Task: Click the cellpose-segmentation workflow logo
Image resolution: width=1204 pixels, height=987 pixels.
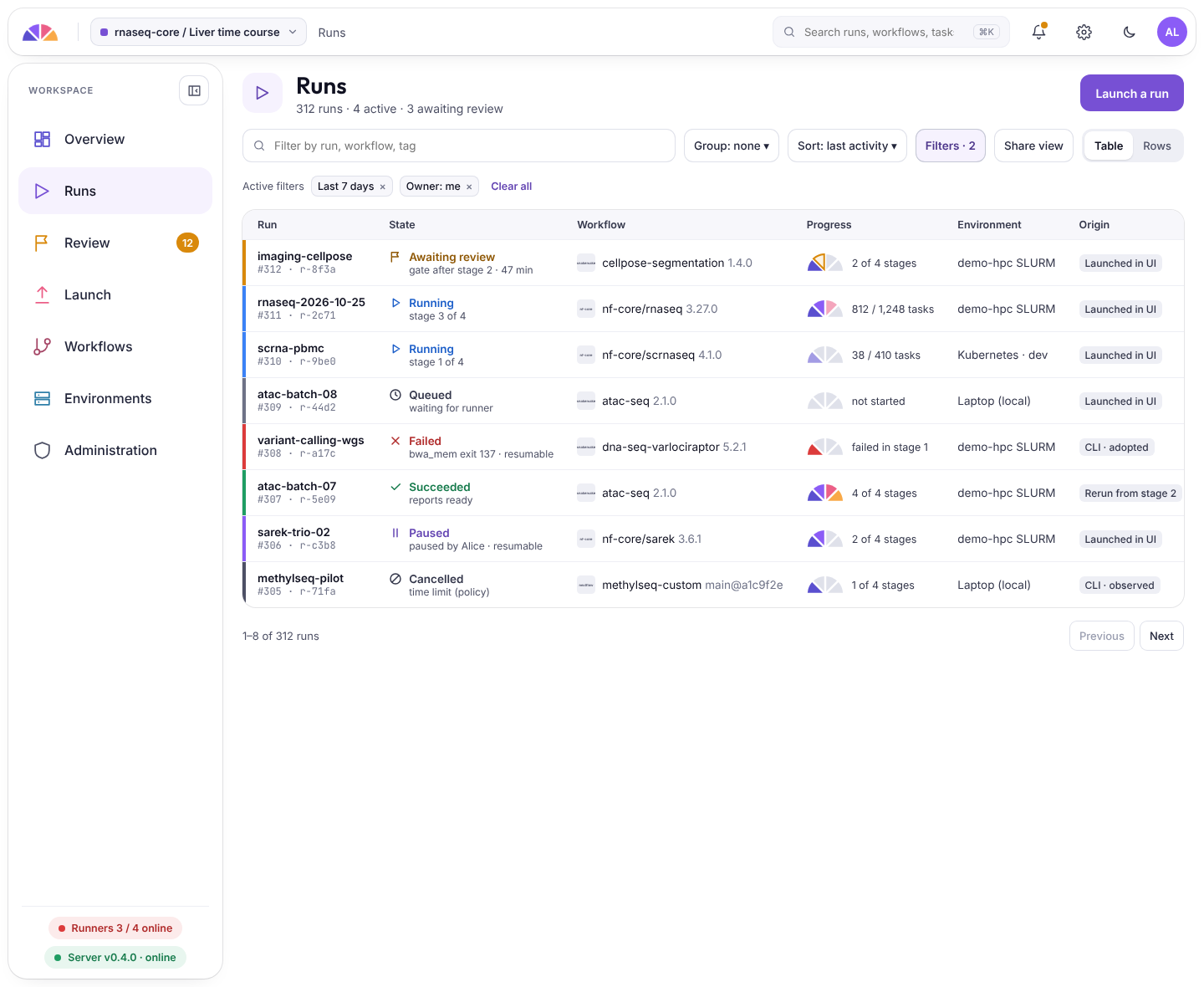Action: pos(586,263)
